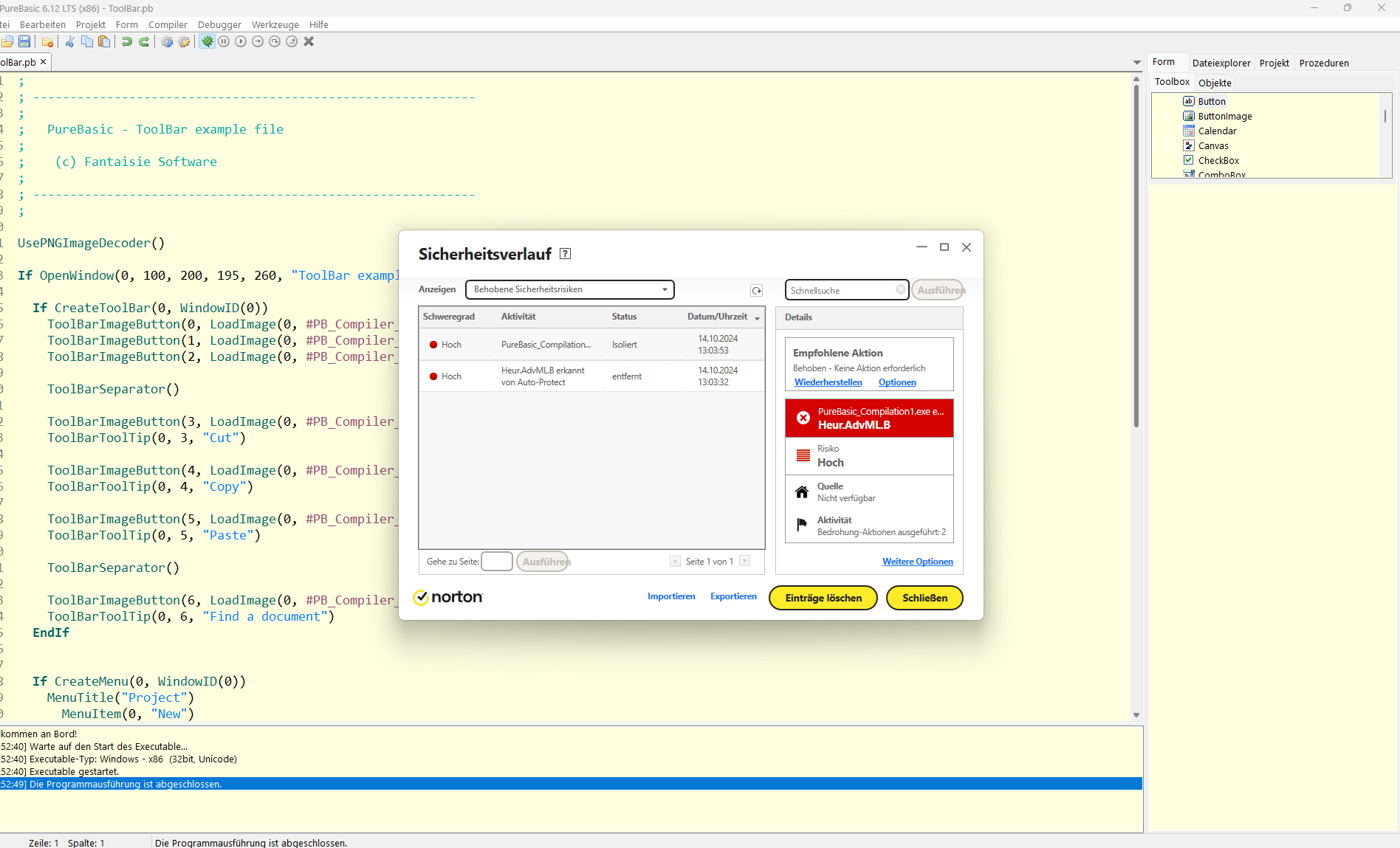Open the Projekt menu
1400x848 pixels.
(91, 24)
